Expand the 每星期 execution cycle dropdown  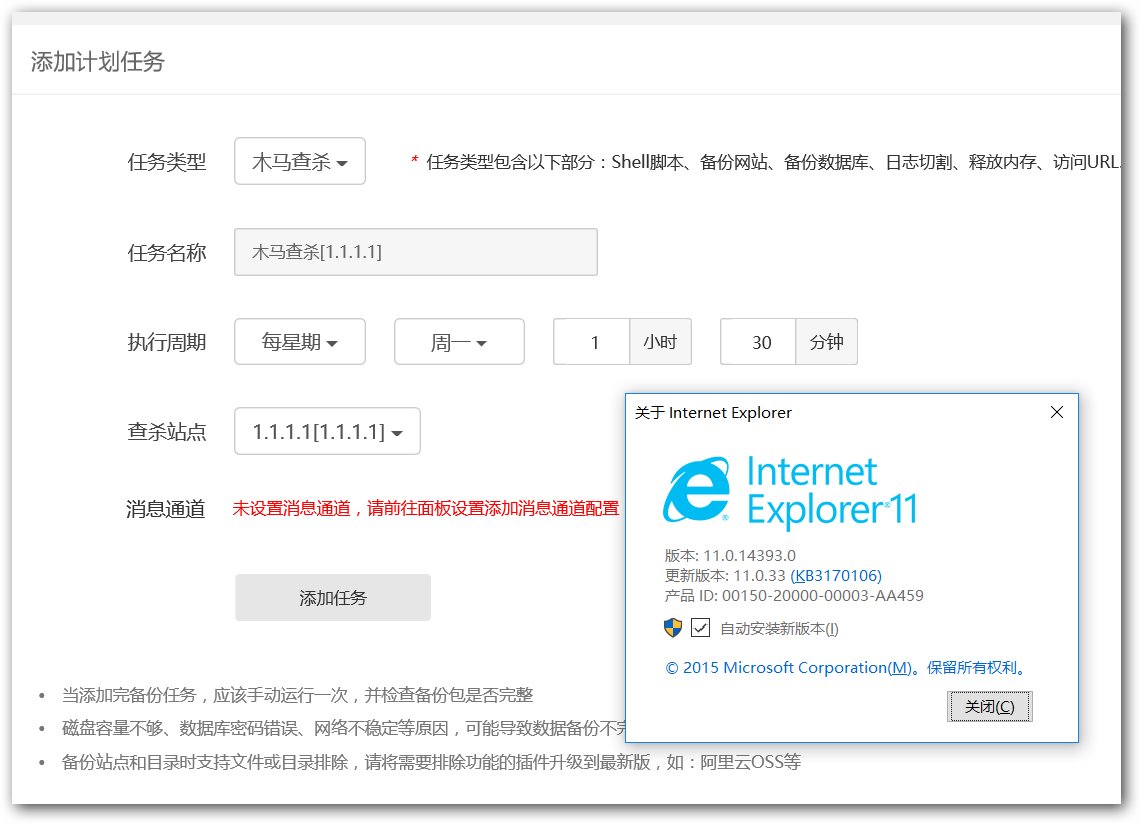point(300,342)
